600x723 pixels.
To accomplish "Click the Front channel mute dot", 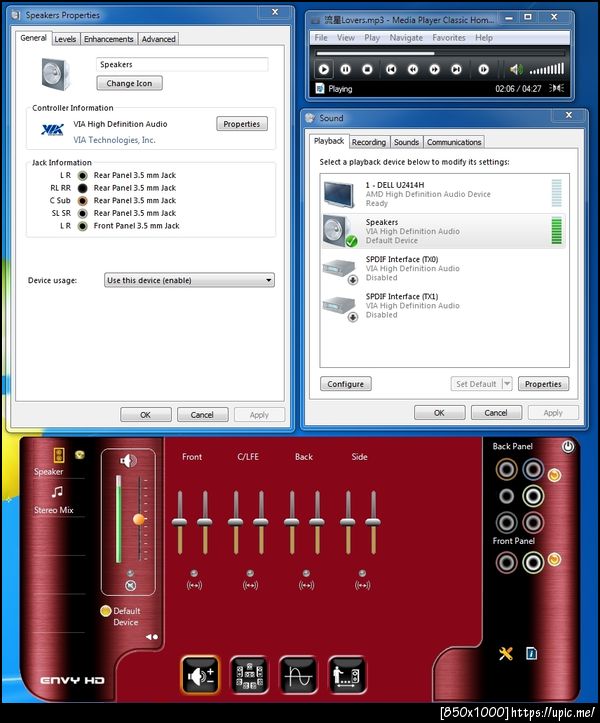I will [x=194, y=573].
